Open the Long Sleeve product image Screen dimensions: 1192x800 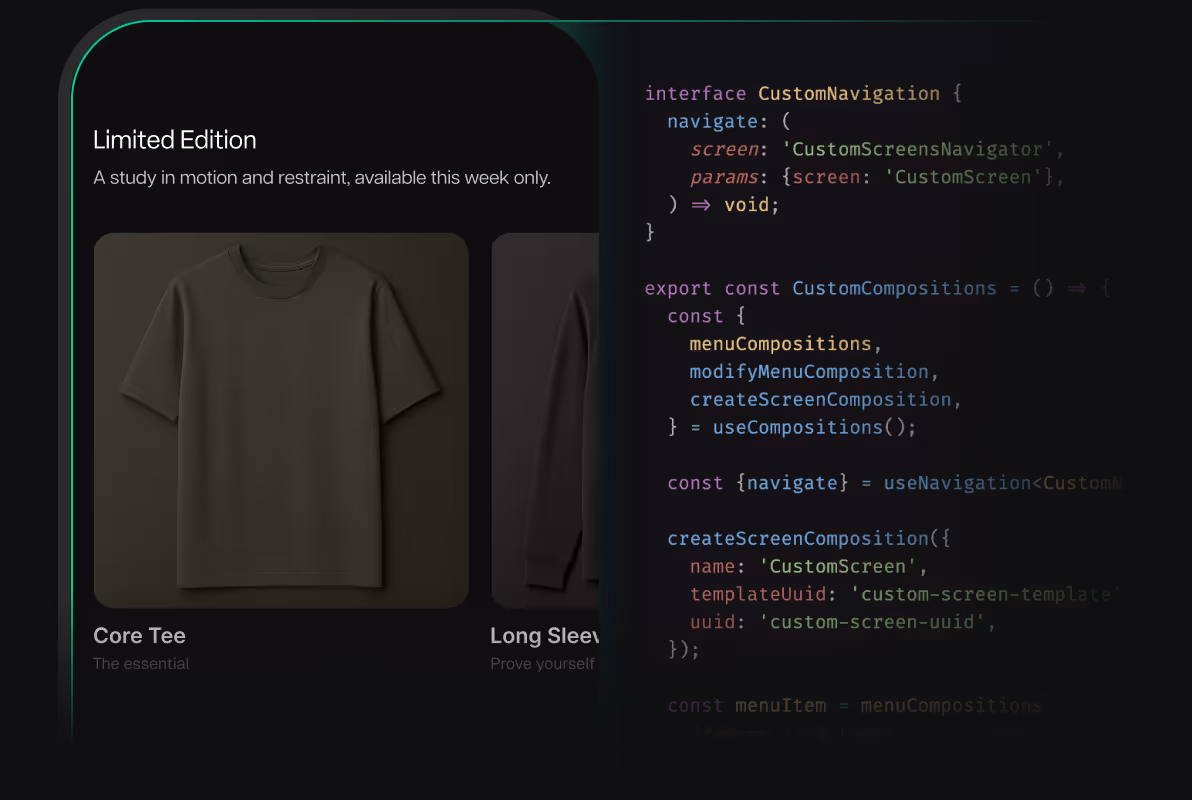click(545, 421)
